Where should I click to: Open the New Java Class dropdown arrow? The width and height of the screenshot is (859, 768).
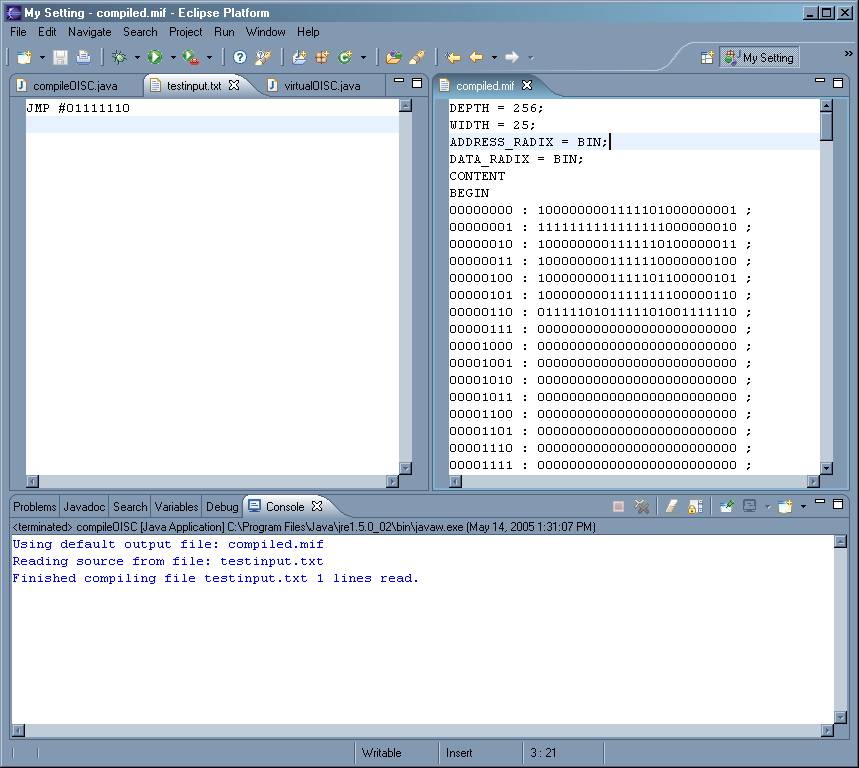pos(363,58)
